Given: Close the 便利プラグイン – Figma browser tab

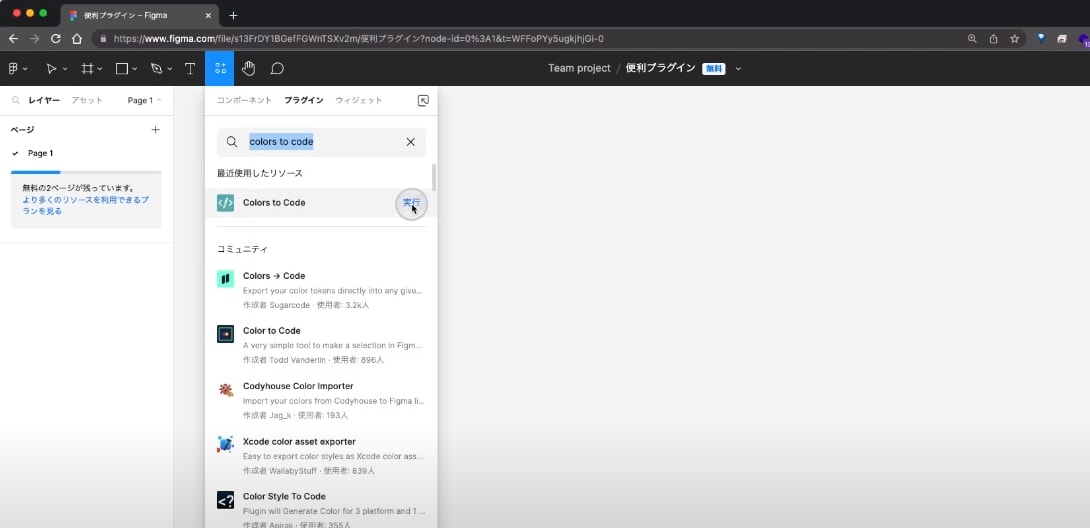Looking at the screenshot, I should coord(209,15).
